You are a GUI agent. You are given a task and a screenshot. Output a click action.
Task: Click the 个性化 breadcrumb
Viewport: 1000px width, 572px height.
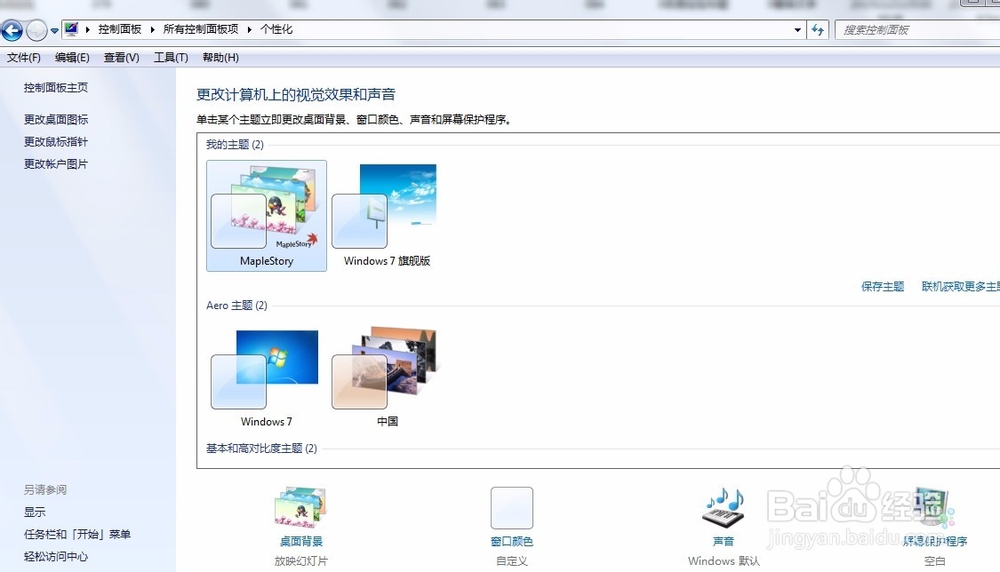[276, 29]
